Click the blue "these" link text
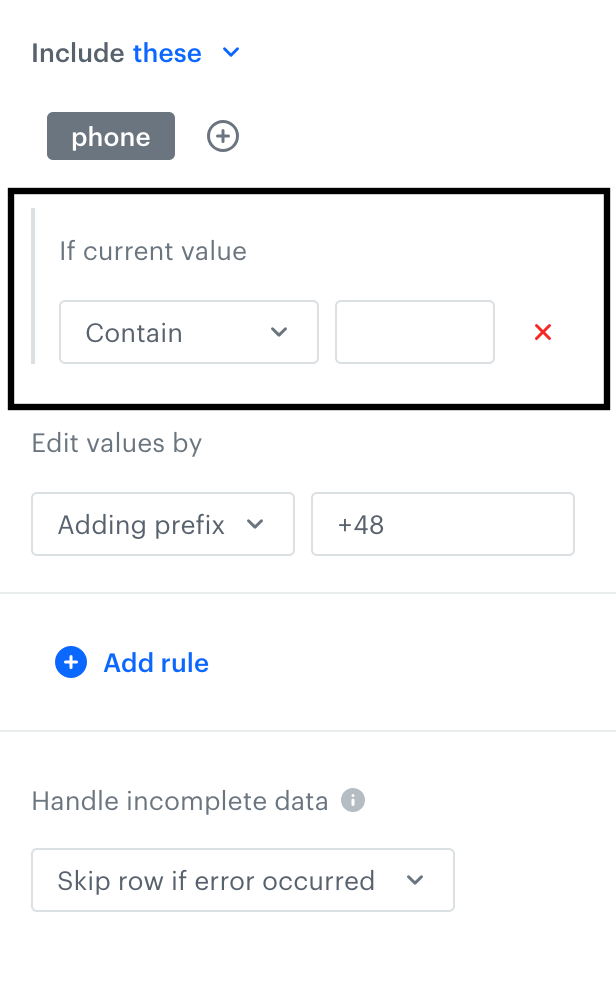 [x=169, y=53]
